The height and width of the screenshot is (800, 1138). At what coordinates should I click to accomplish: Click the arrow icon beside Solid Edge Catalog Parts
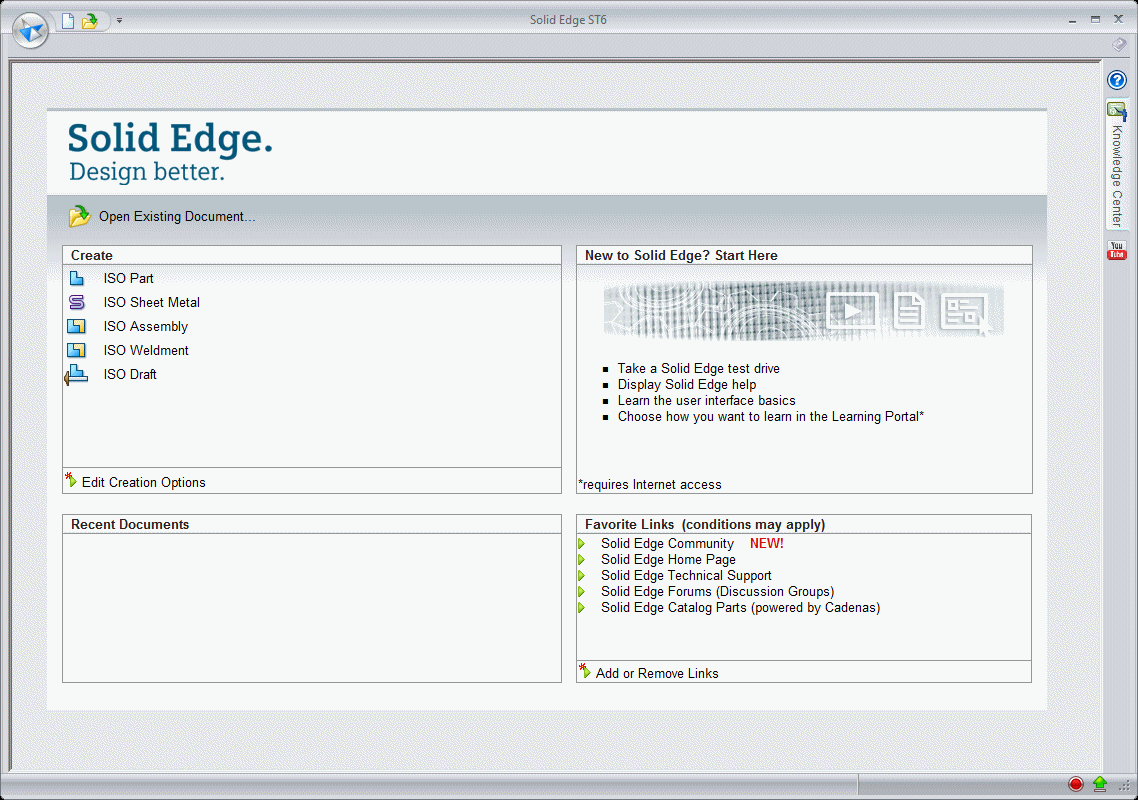582,607
